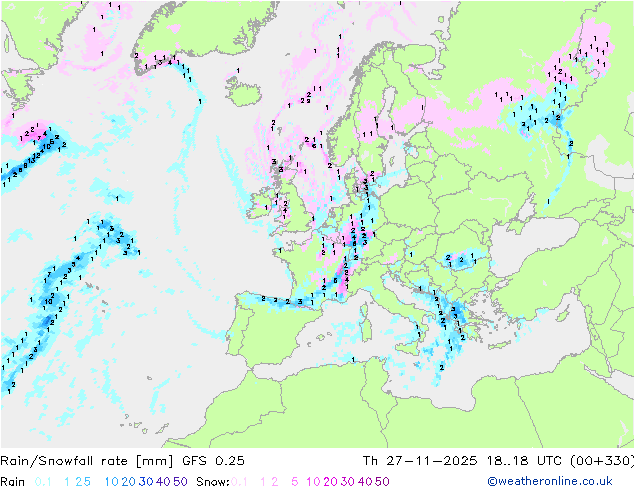Click the rain legend value 10

click(111, 482)
